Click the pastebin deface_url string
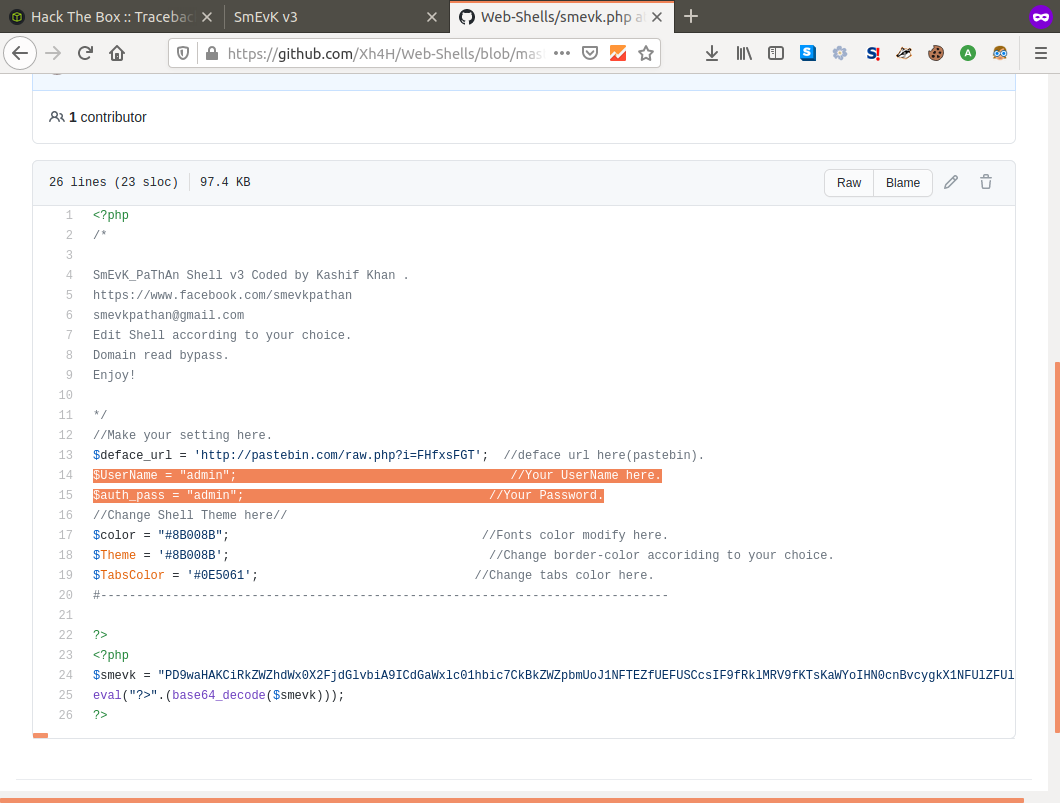The width and height of the screenshot is (1060, 803). pos(337,455)
